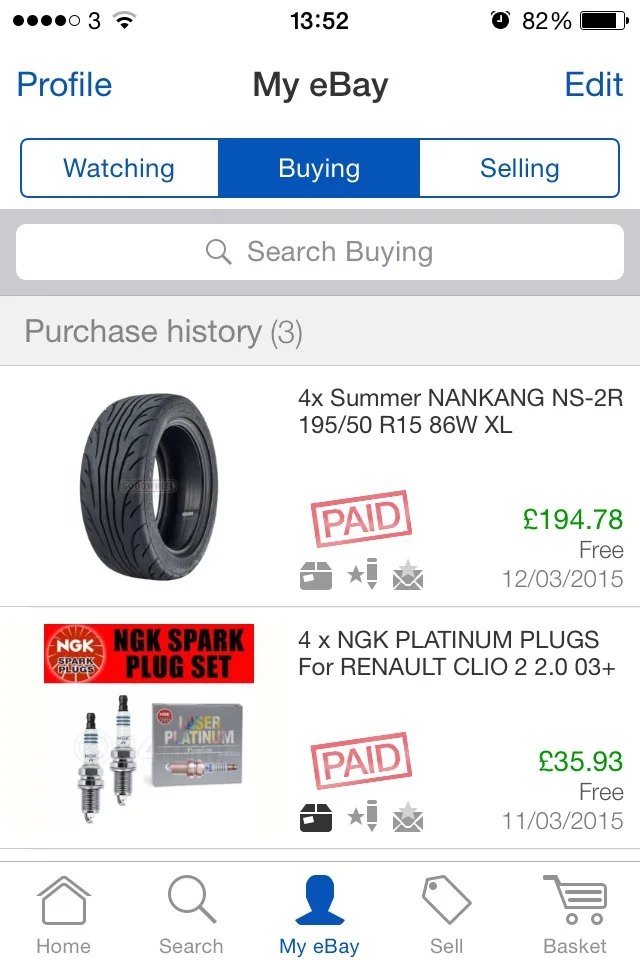Tap leave-feedback star icon on NGK plugs order
Screen dimensions: 640x960
363,816
